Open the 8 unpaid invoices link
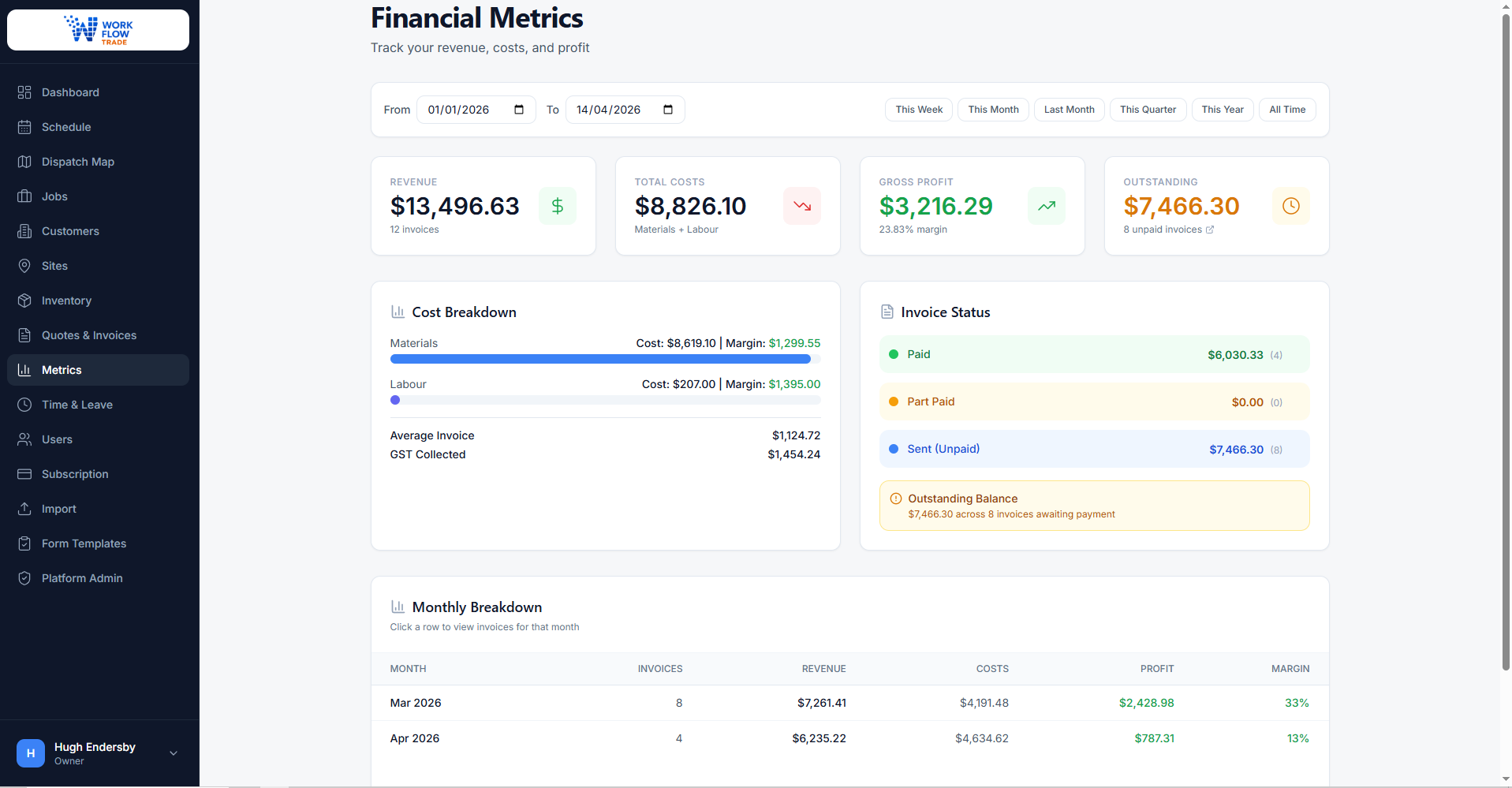The width and height of the screenshot is (1512, 788). coord(1168,230)
